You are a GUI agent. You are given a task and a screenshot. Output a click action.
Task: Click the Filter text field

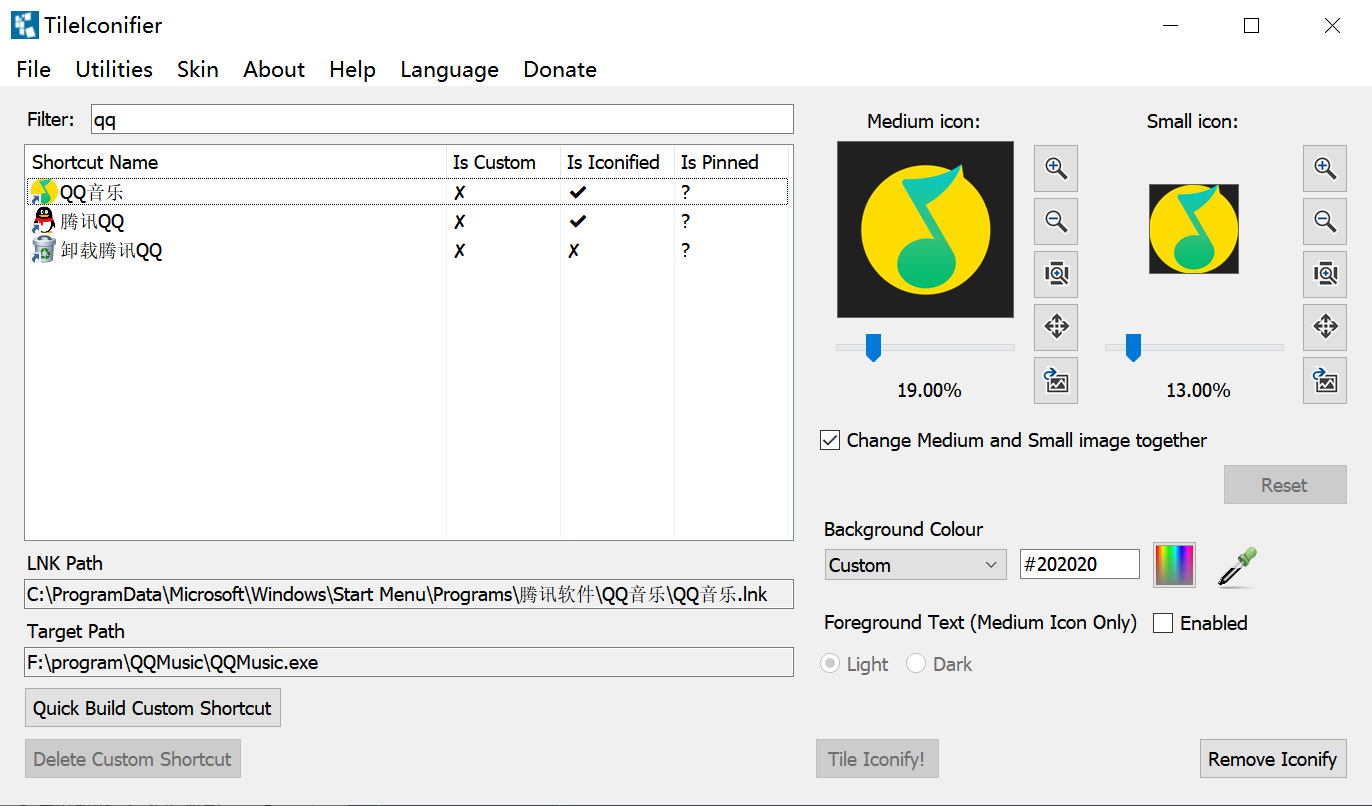442,119
